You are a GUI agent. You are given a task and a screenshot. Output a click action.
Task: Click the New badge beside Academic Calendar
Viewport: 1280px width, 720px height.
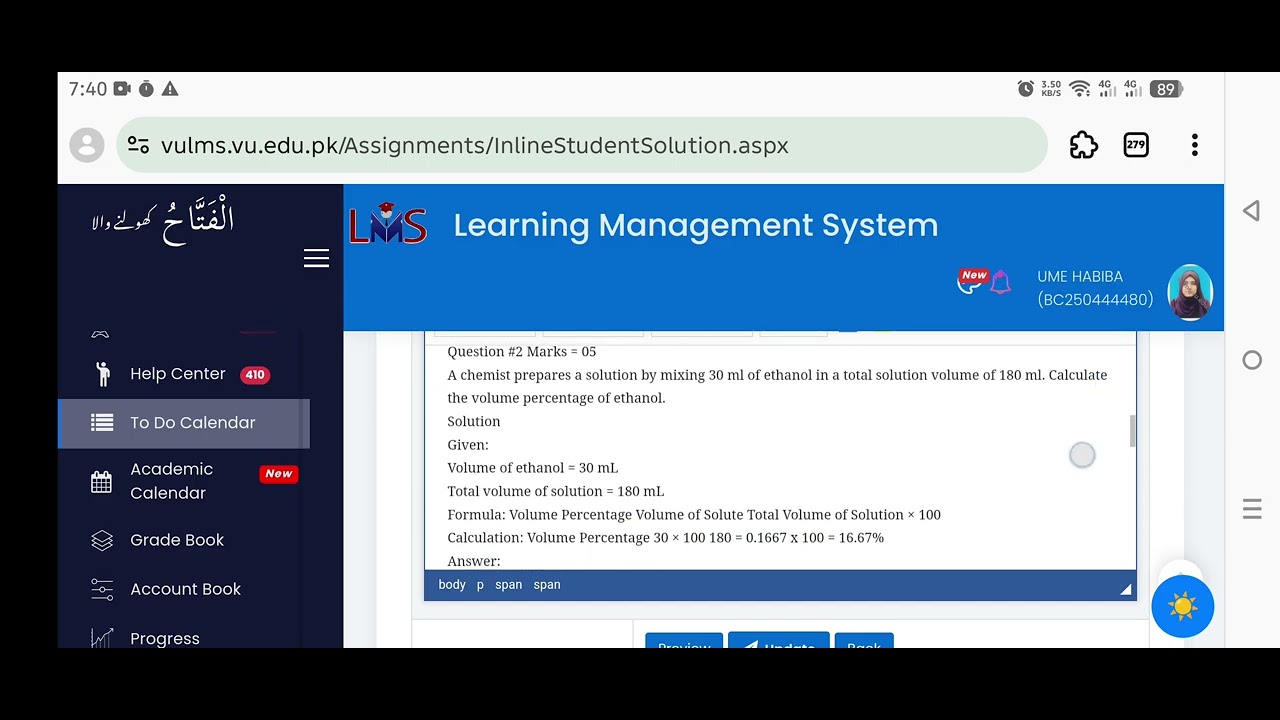279,474
